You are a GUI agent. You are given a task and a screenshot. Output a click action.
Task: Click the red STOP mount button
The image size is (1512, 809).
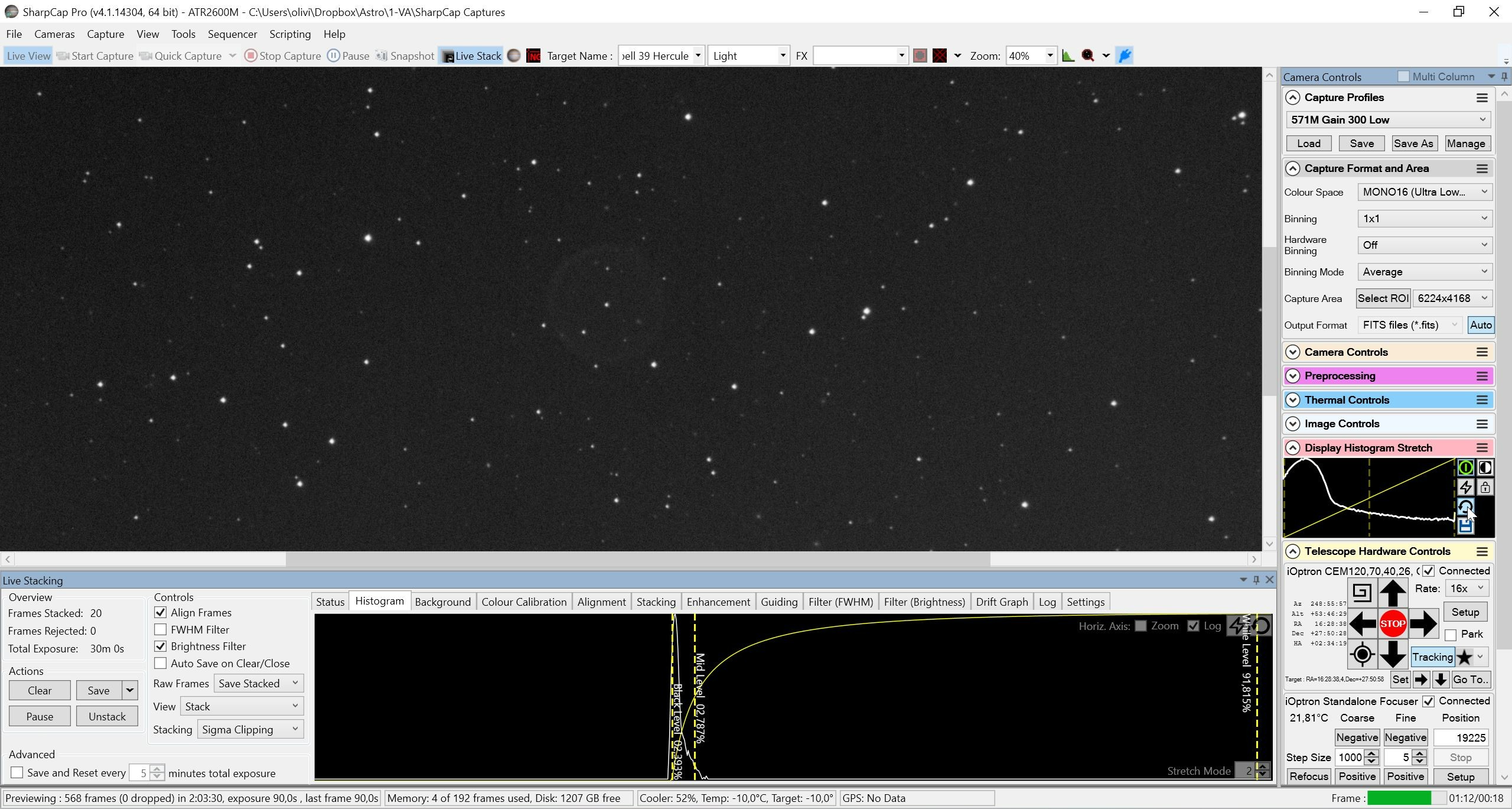click(x=1393, y=623)
